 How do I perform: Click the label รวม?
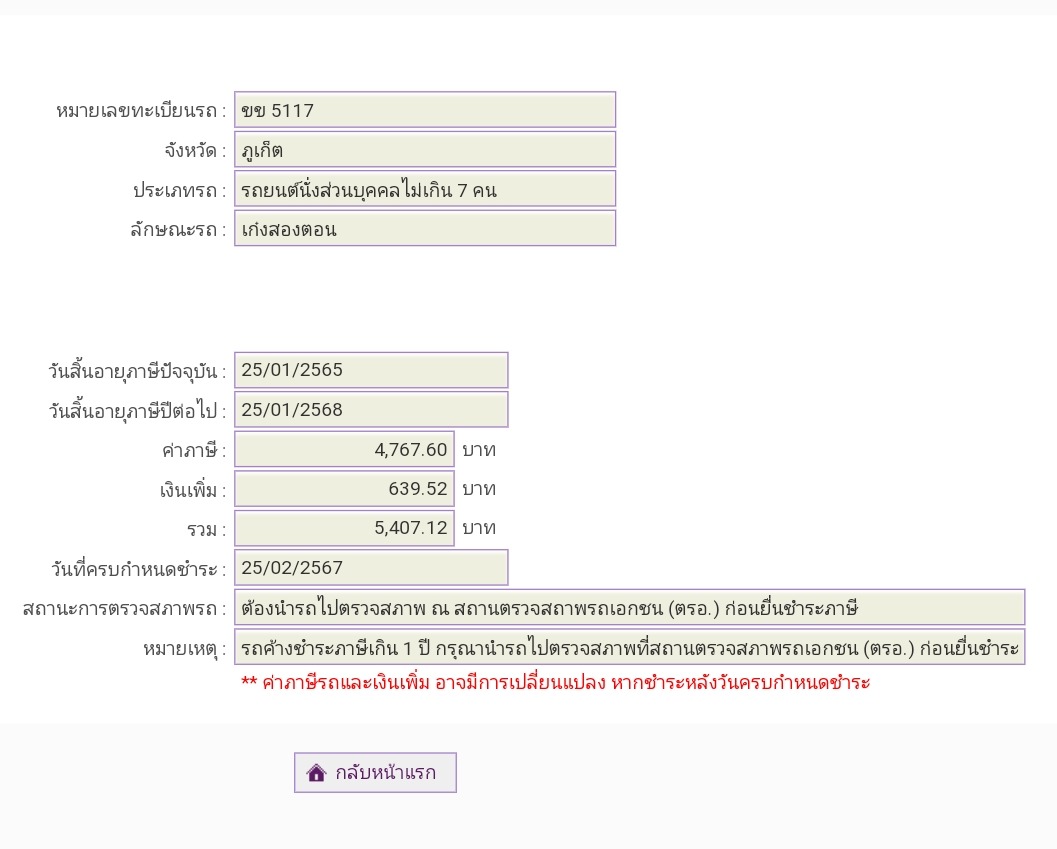click(x=206, y=530)
